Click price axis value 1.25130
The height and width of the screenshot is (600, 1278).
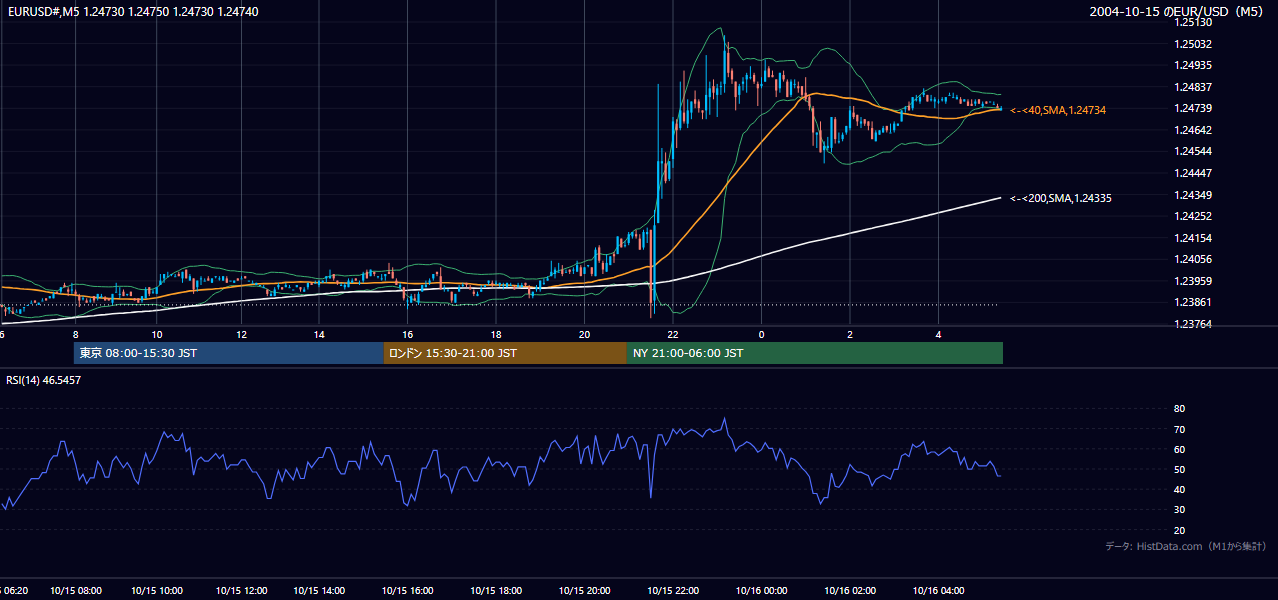click(1194, 22)
